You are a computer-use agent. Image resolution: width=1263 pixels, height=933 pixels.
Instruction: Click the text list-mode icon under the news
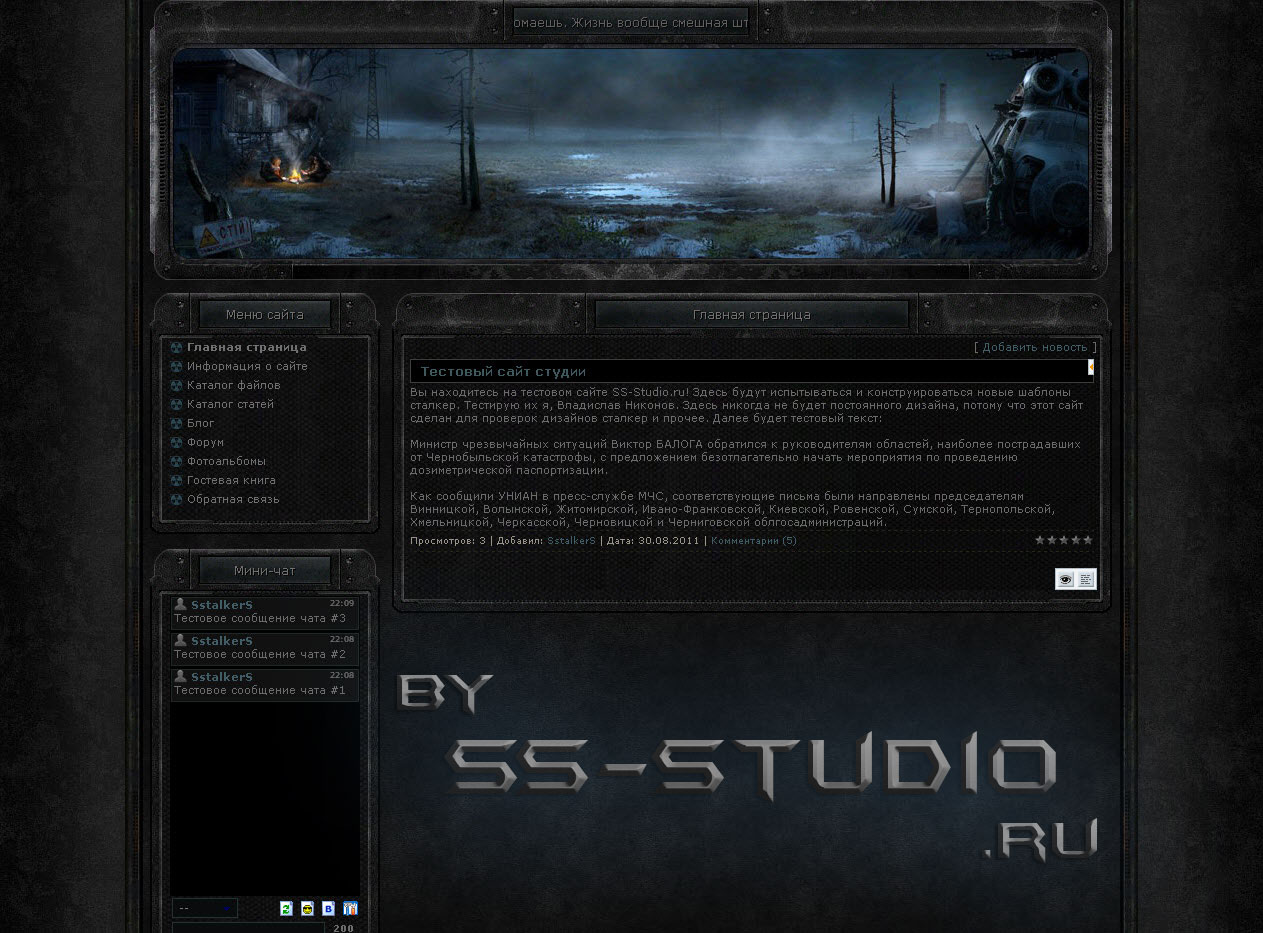[x=1086, y=579]
